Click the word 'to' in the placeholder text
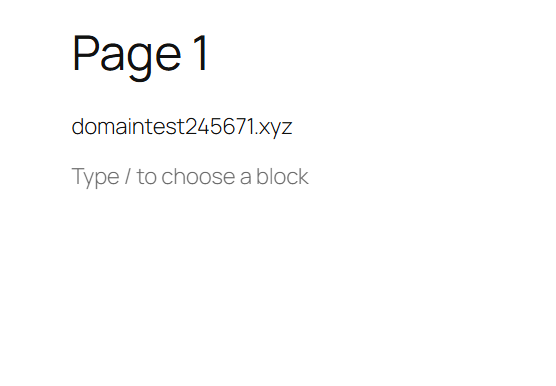This screenshot has width=556, height=386. tap(146, 177)
